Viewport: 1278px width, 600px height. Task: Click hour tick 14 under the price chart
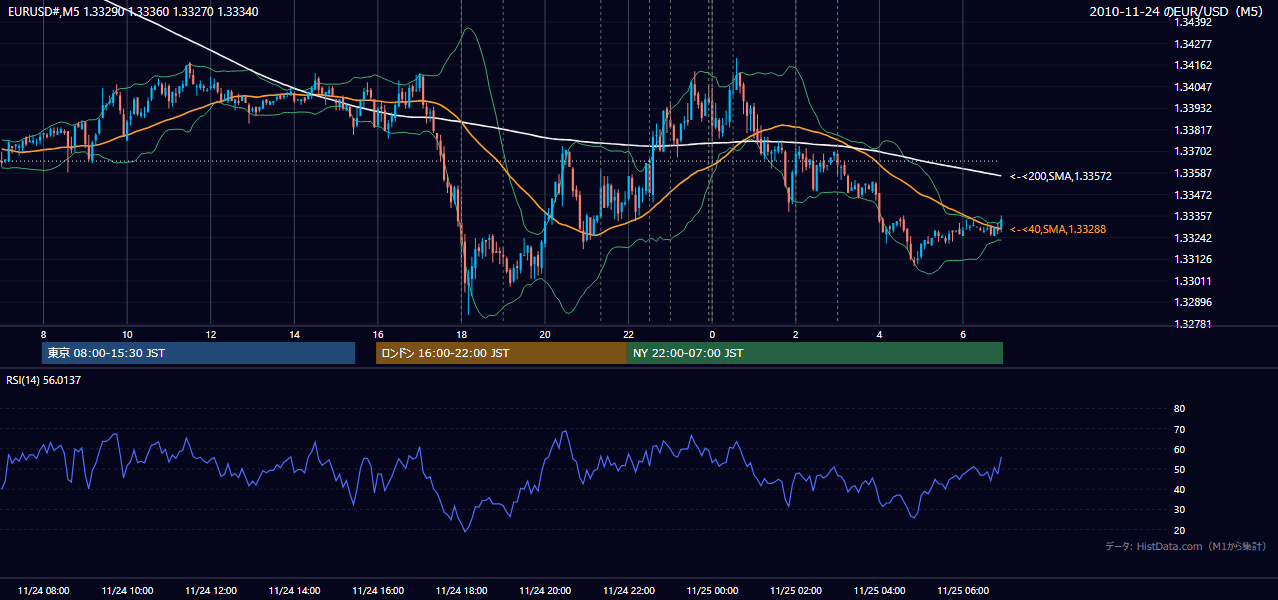[x=294, y=334]
